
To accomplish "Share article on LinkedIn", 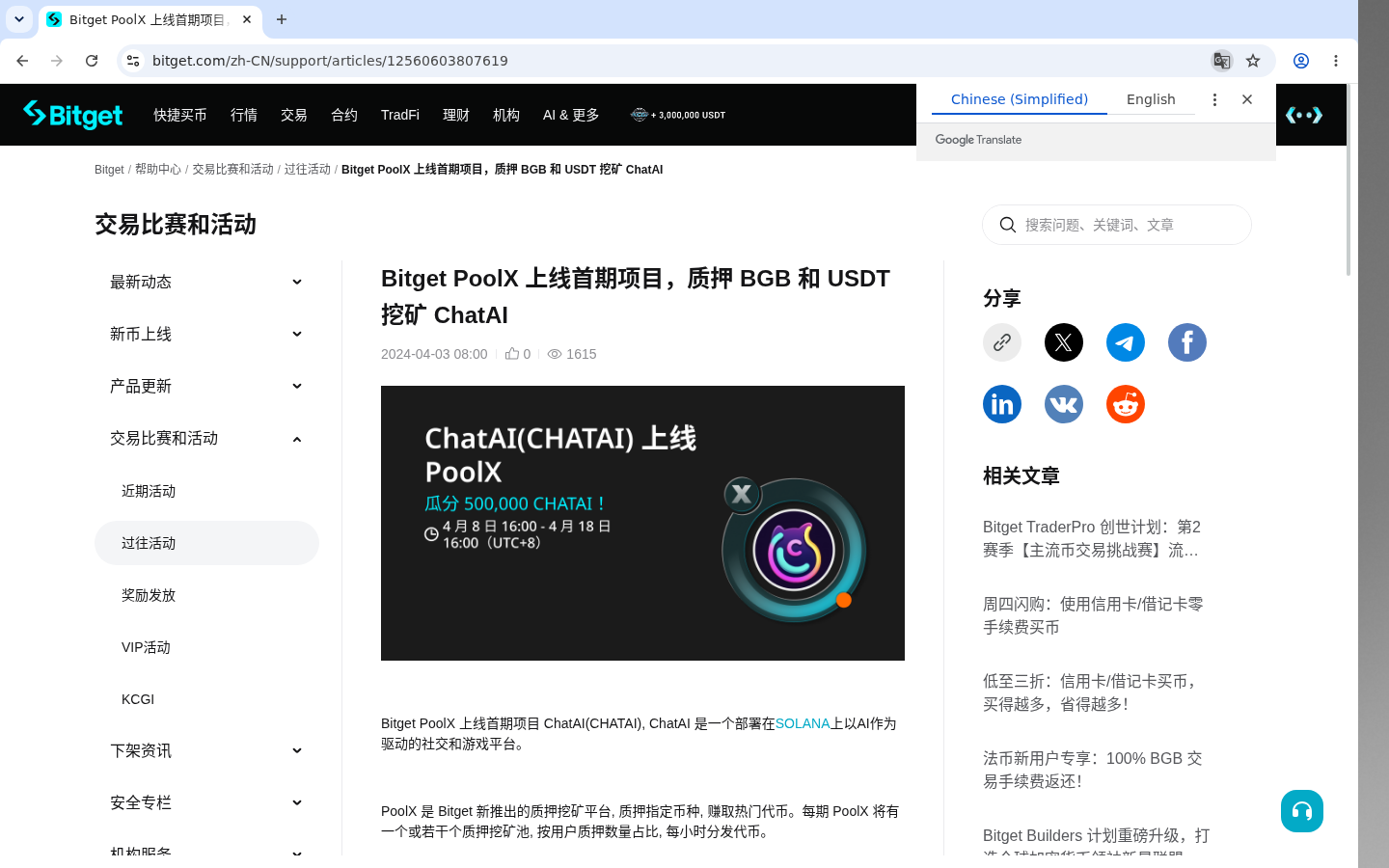I will 1002,404.
